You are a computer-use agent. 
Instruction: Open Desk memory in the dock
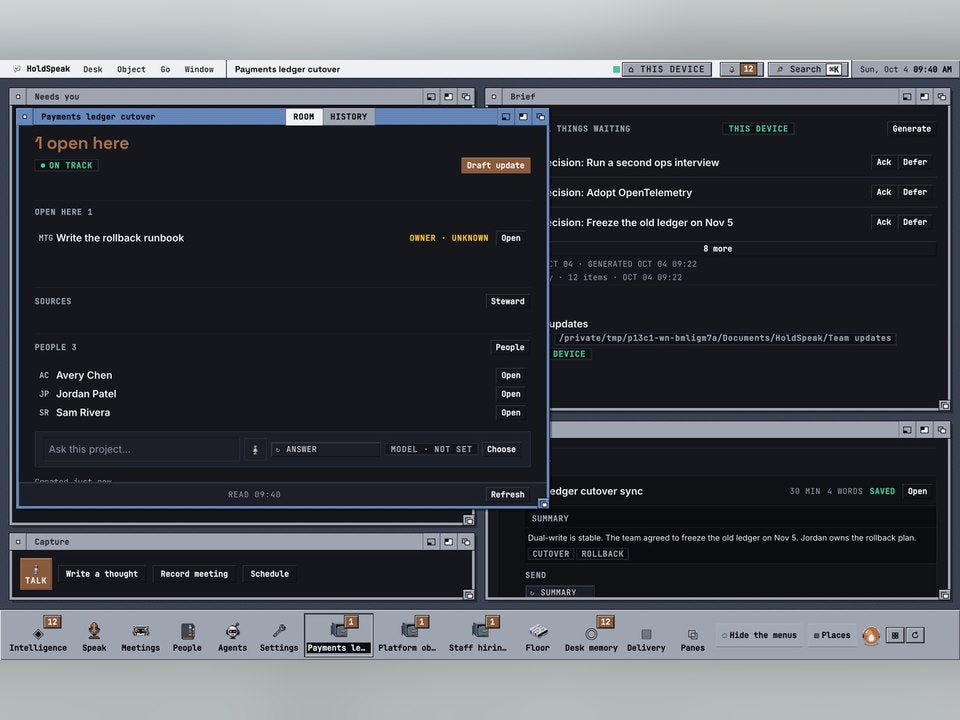(591, 636)
